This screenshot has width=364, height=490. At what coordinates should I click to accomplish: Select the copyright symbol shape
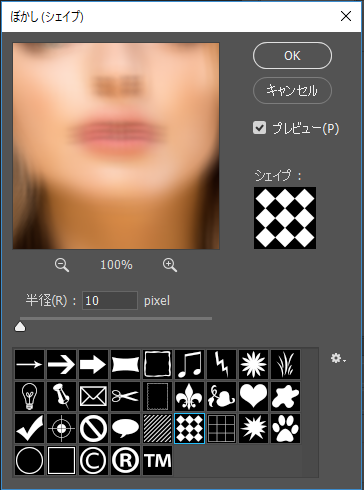point(93,460)
